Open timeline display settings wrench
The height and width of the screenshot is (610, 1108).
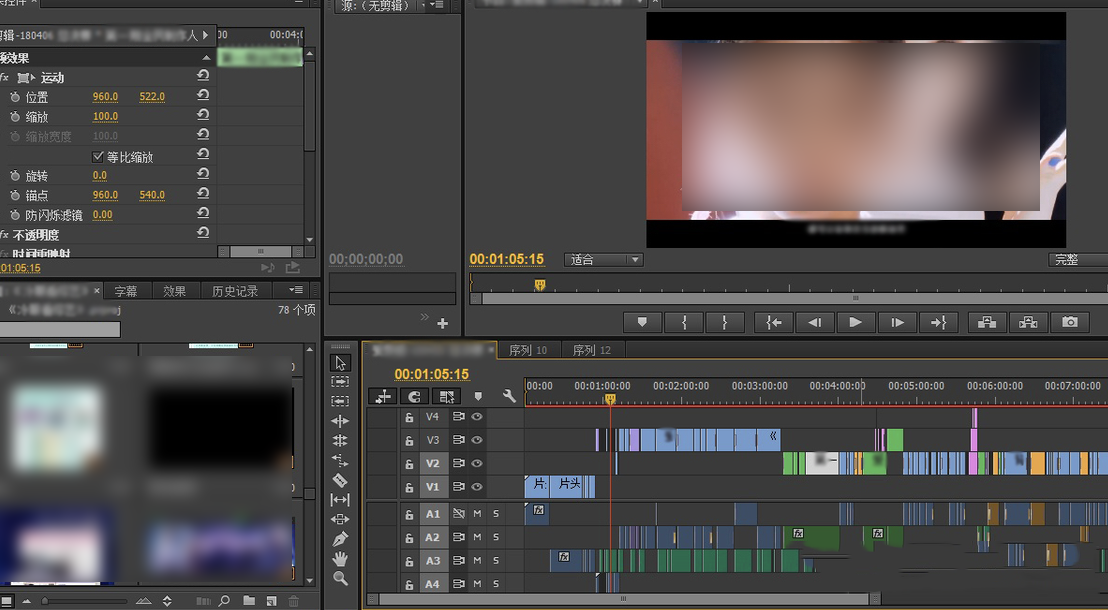(509, 396)
